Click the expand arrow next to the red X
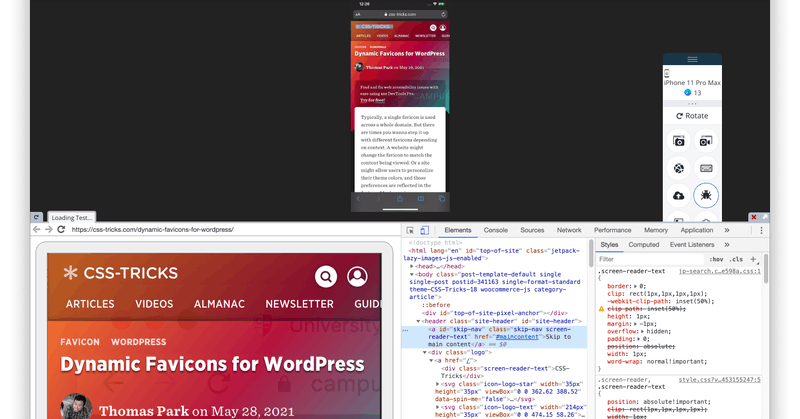Screen dimensions: 800x419 pos(764,217)
